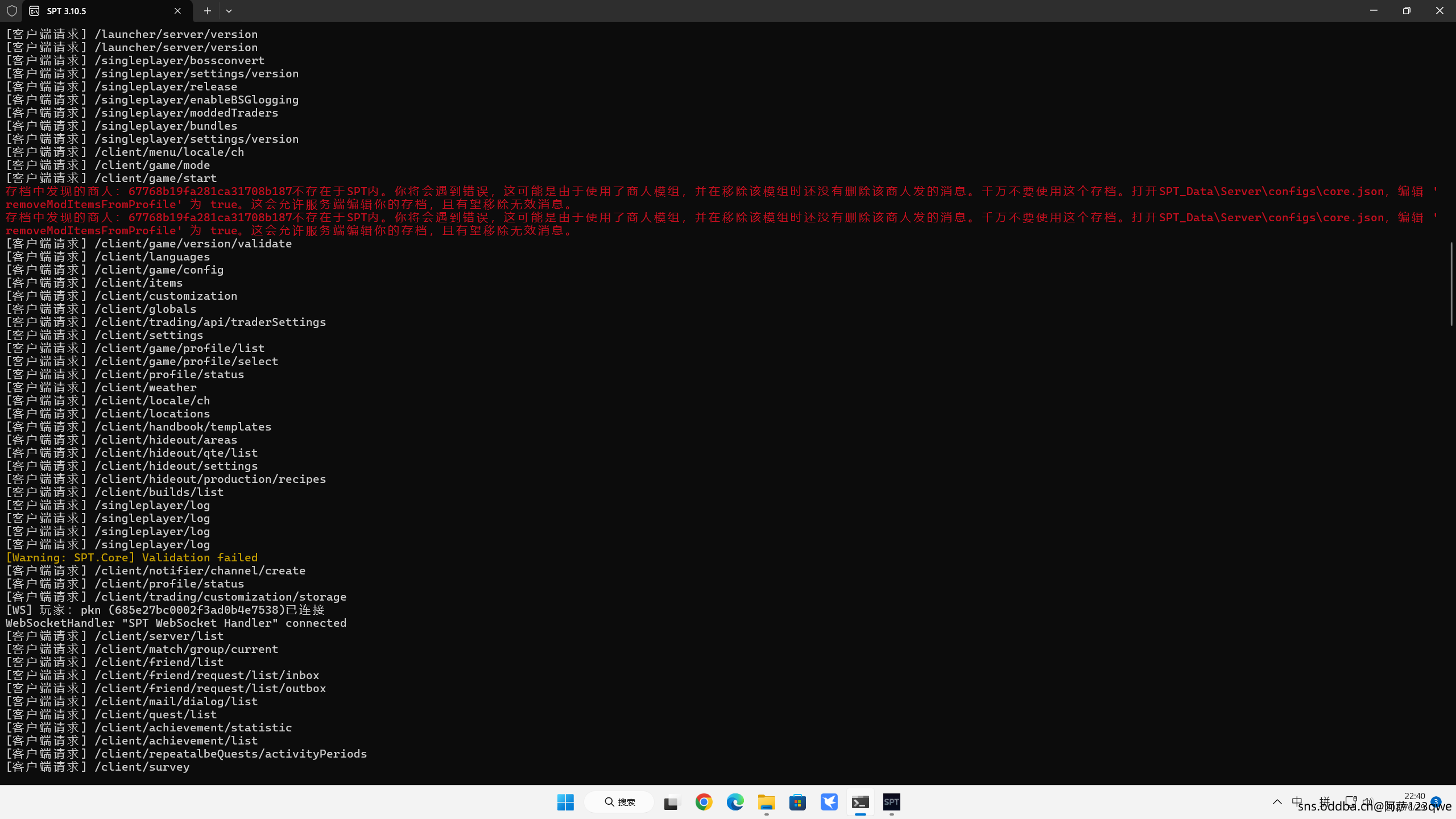Open Task View from taskbar
The image size is (1456, 819).
tap(672, 802)
